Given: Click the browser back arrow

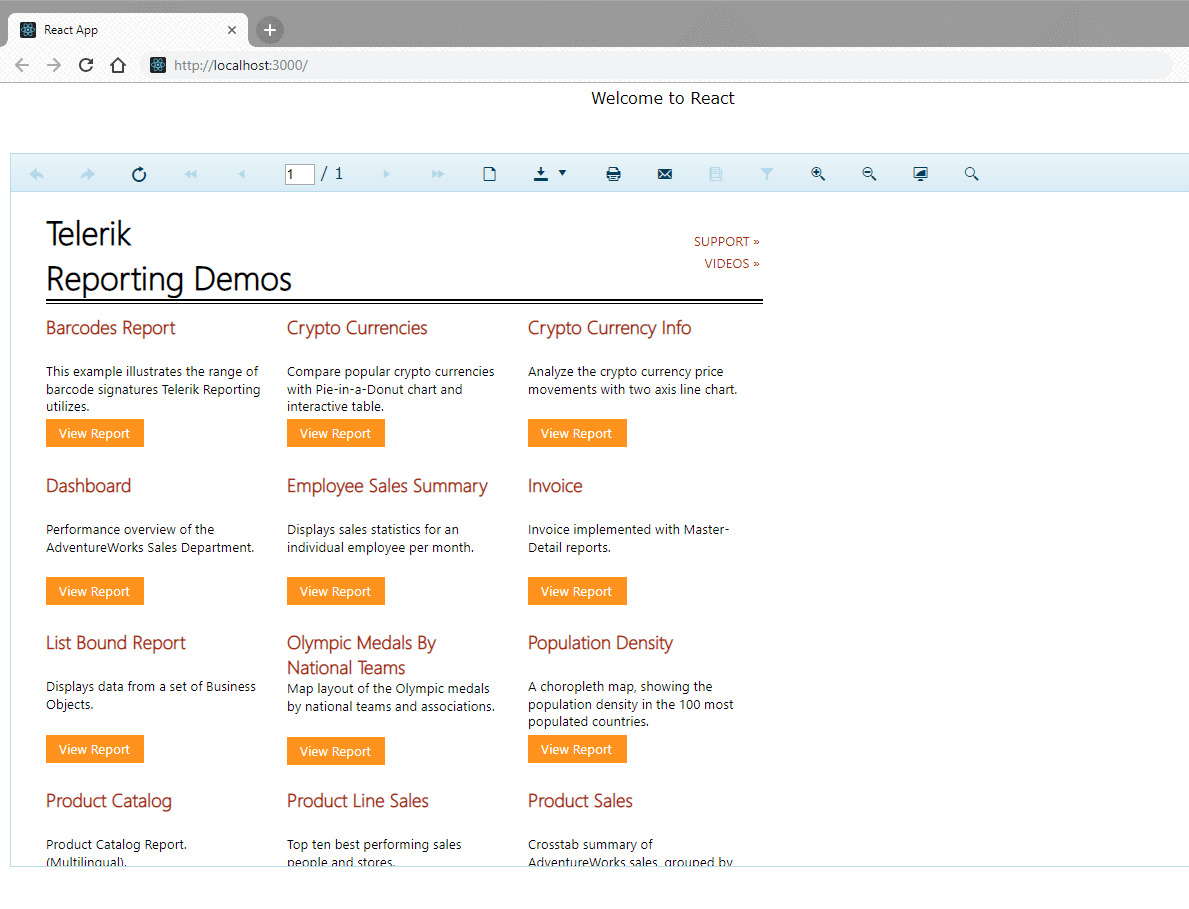Looking at the screenshot, I should [22, 65].
